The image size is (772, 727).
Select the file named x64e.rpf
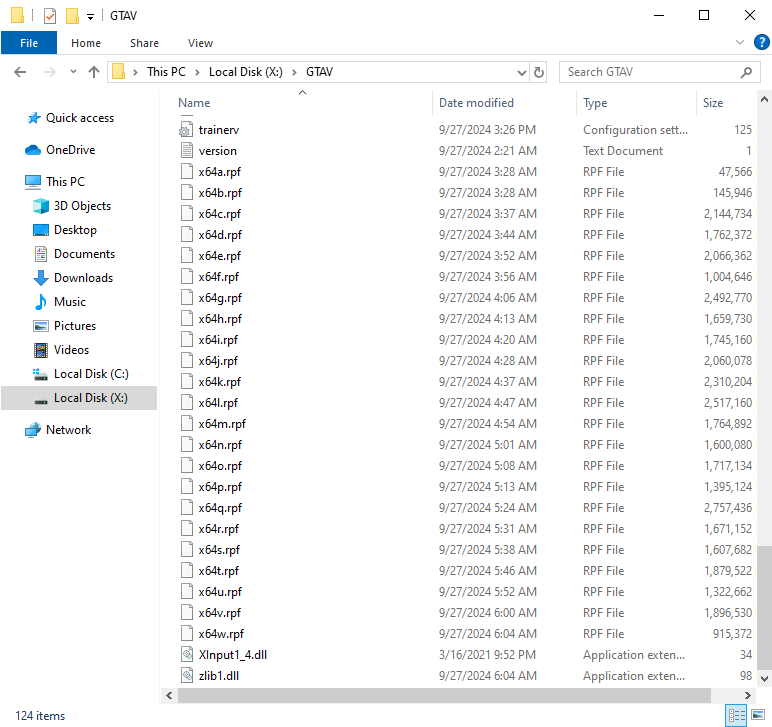[x=220, y=256]
